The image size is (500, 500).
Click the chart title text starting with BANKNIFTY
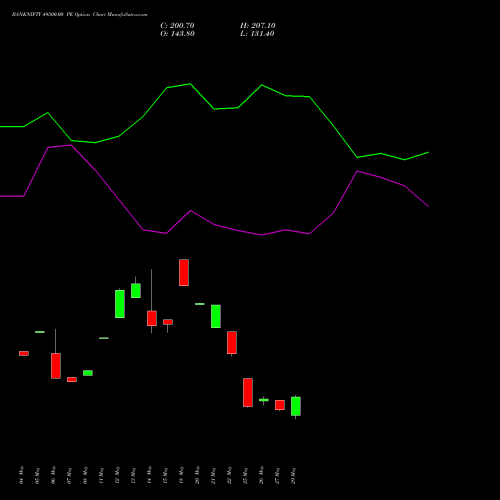[x=79, y=15]
